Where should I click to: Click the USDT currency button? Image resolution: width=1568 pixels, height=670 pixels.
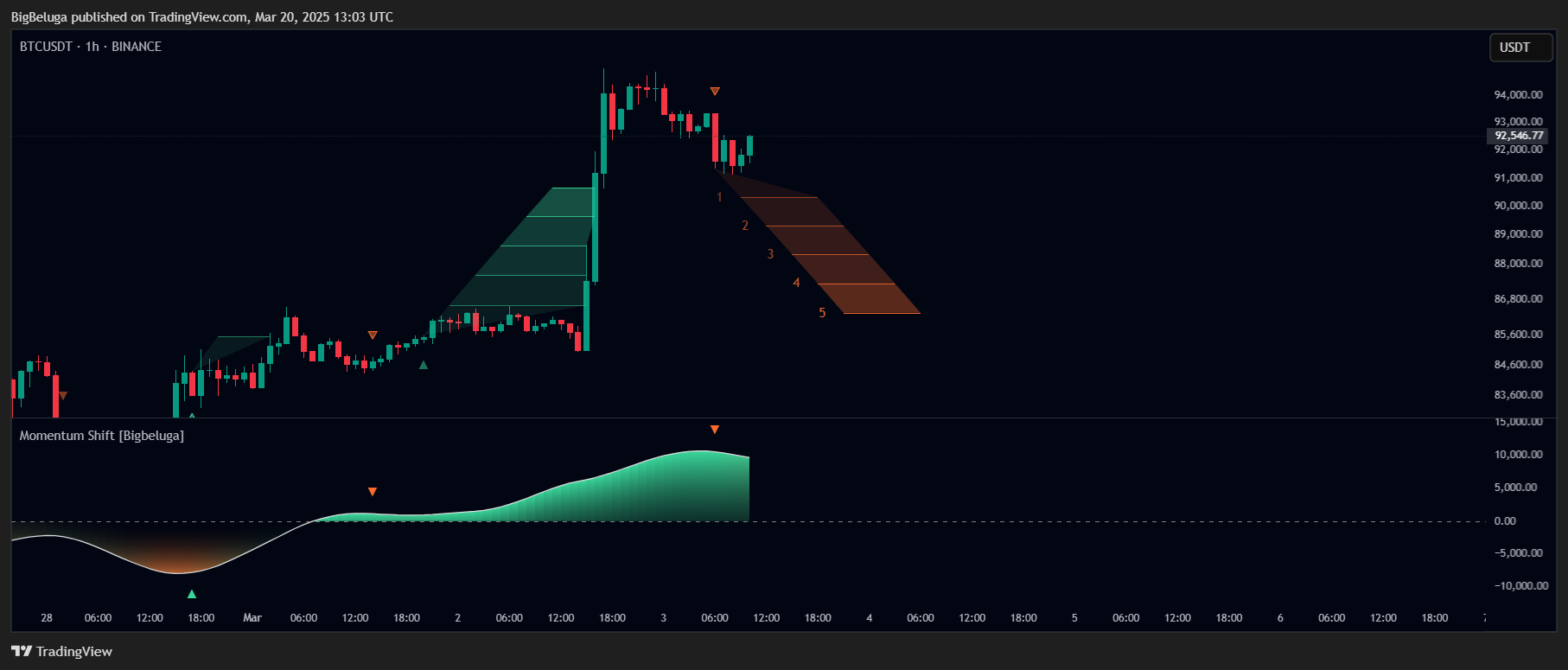tap(1520, 48)
